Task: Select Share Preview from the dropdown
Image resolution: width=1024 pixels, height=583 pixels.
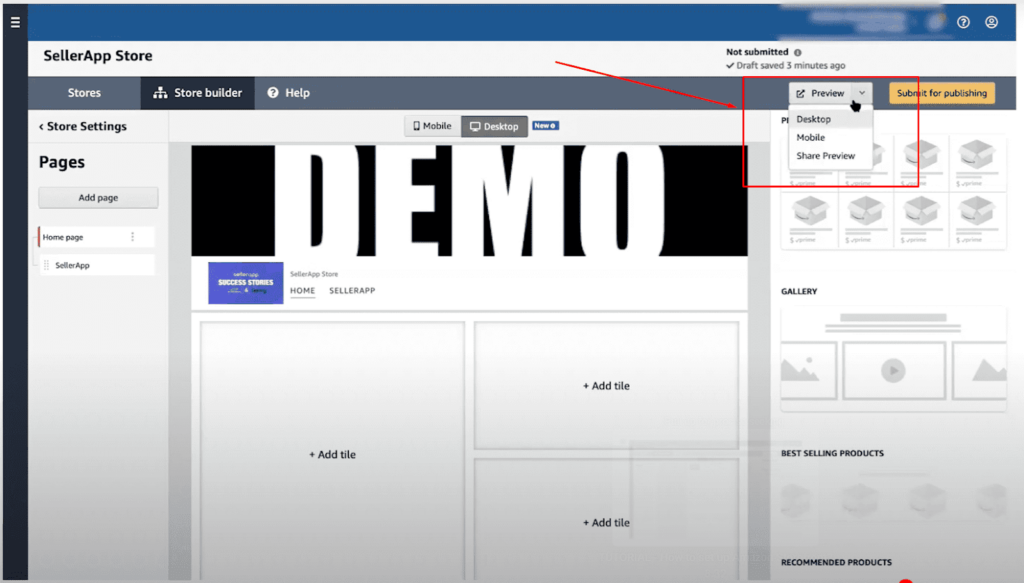Action: (826, 156)
